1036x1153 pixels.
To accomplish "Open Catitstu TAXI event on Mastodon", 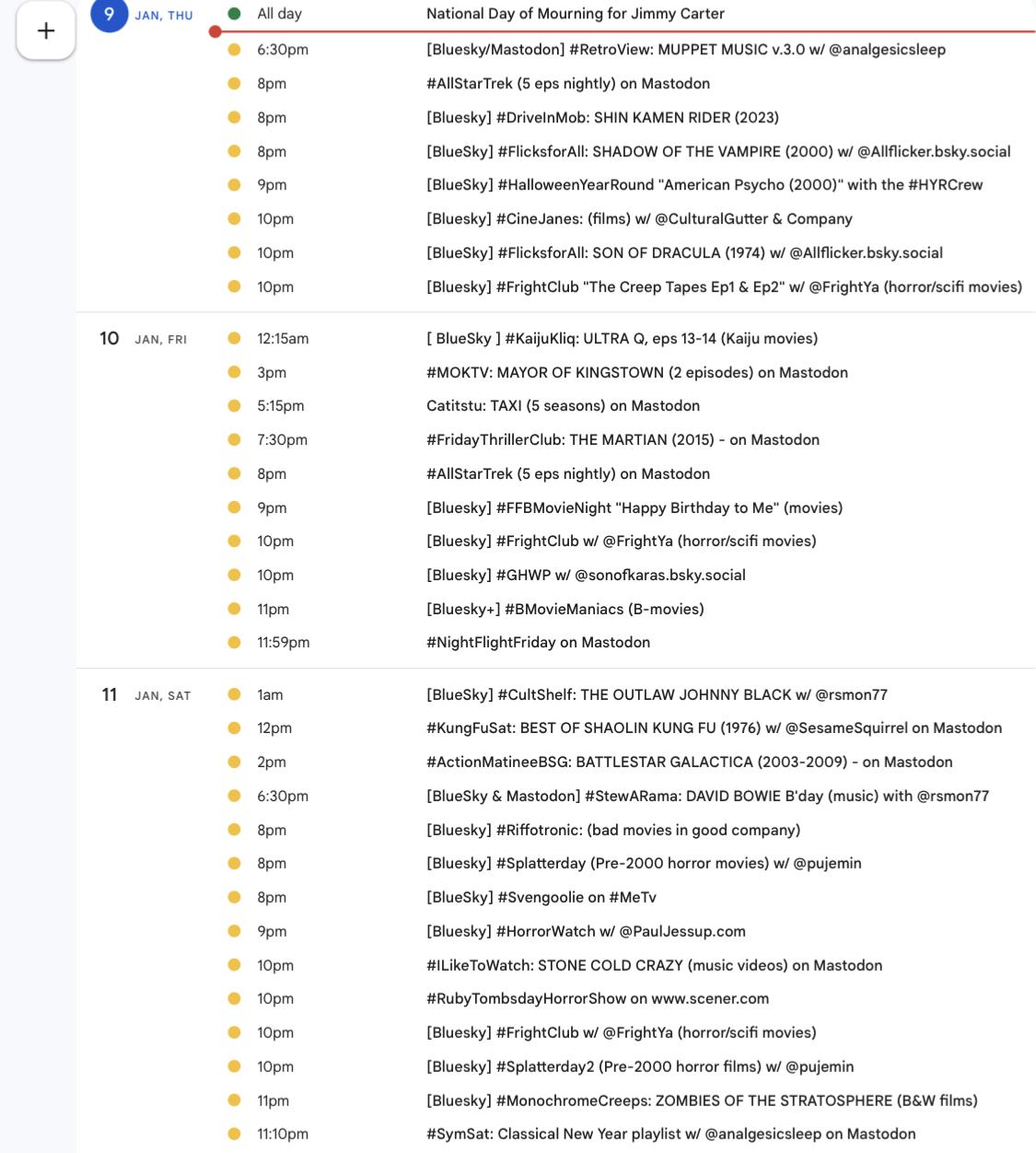I will click(563, 406).
